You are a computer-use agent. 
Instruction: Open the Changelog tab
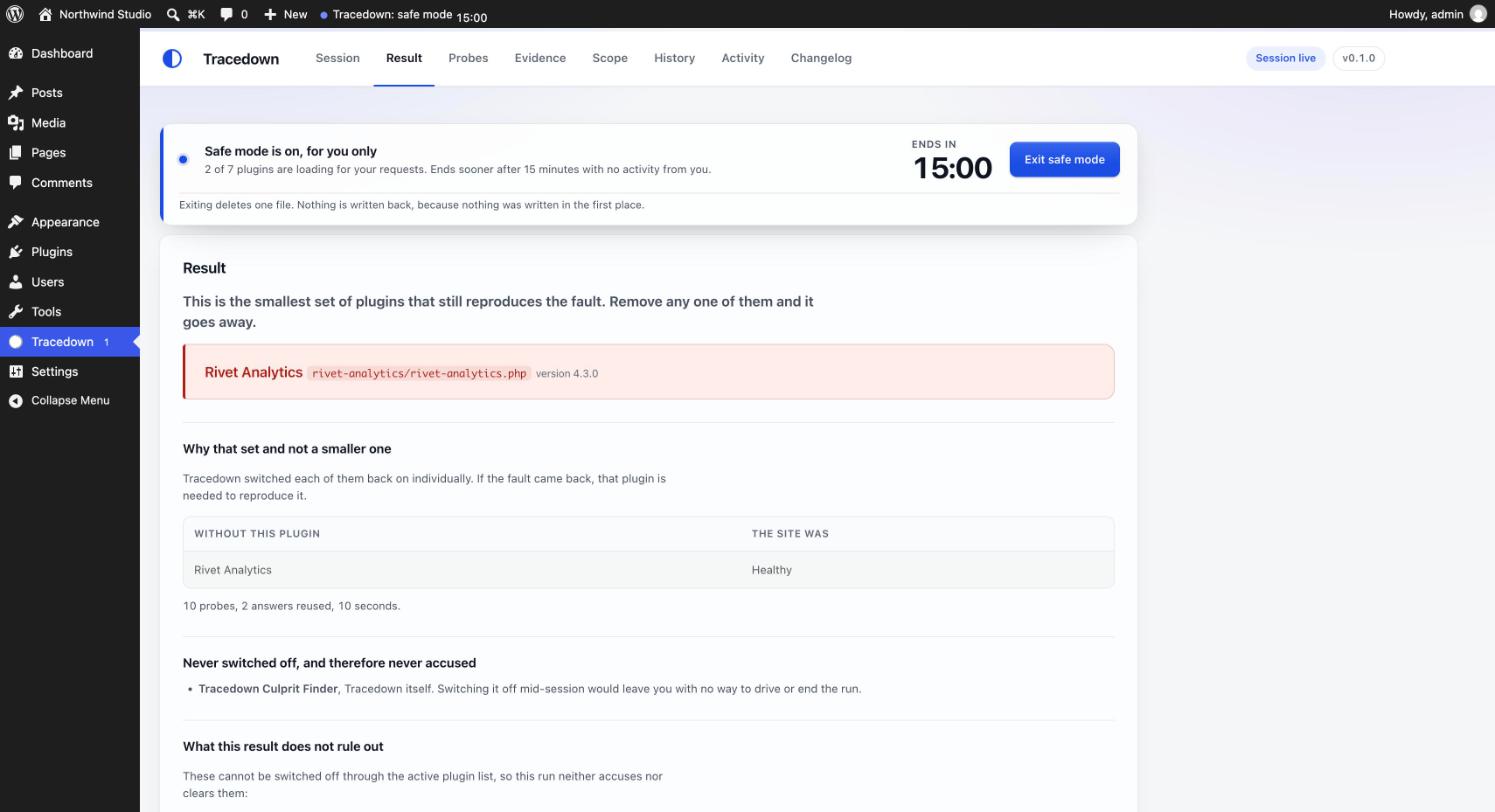pos(821,58)
